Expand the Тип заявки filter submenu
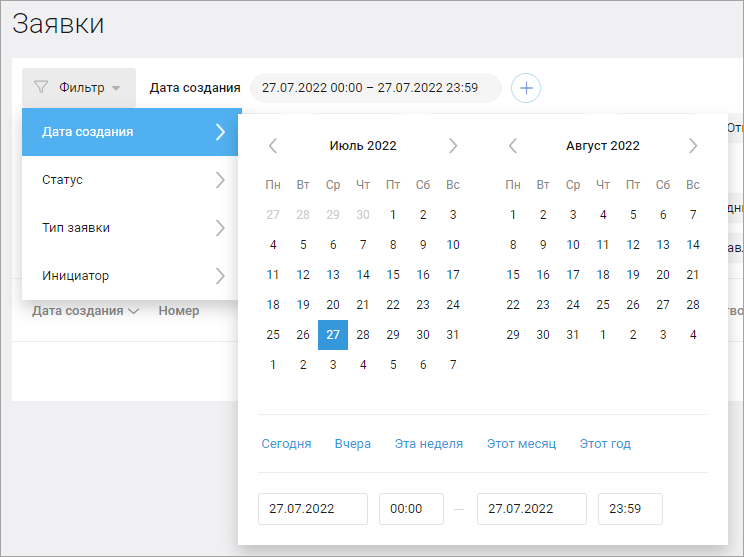The image size is (744, 557). pos(130,228)
